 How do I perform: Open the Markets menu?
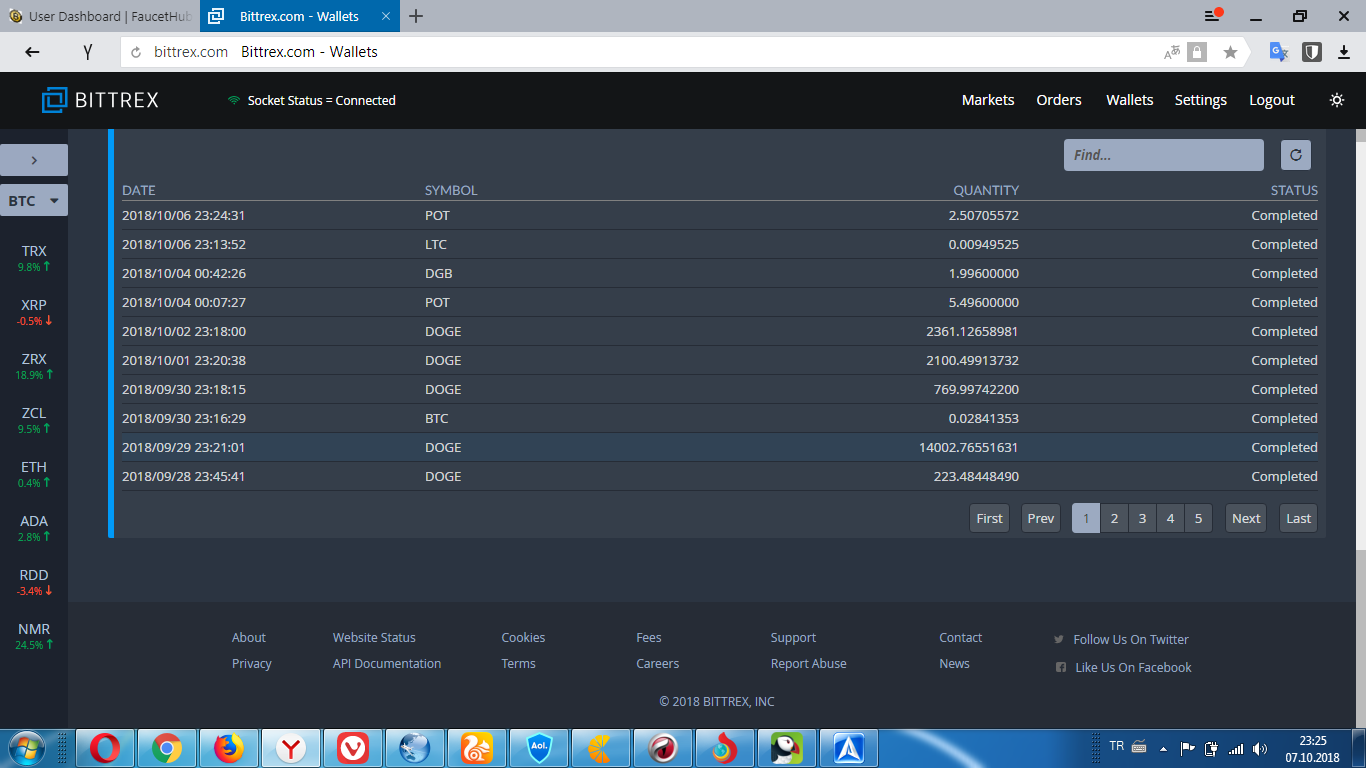988,100
